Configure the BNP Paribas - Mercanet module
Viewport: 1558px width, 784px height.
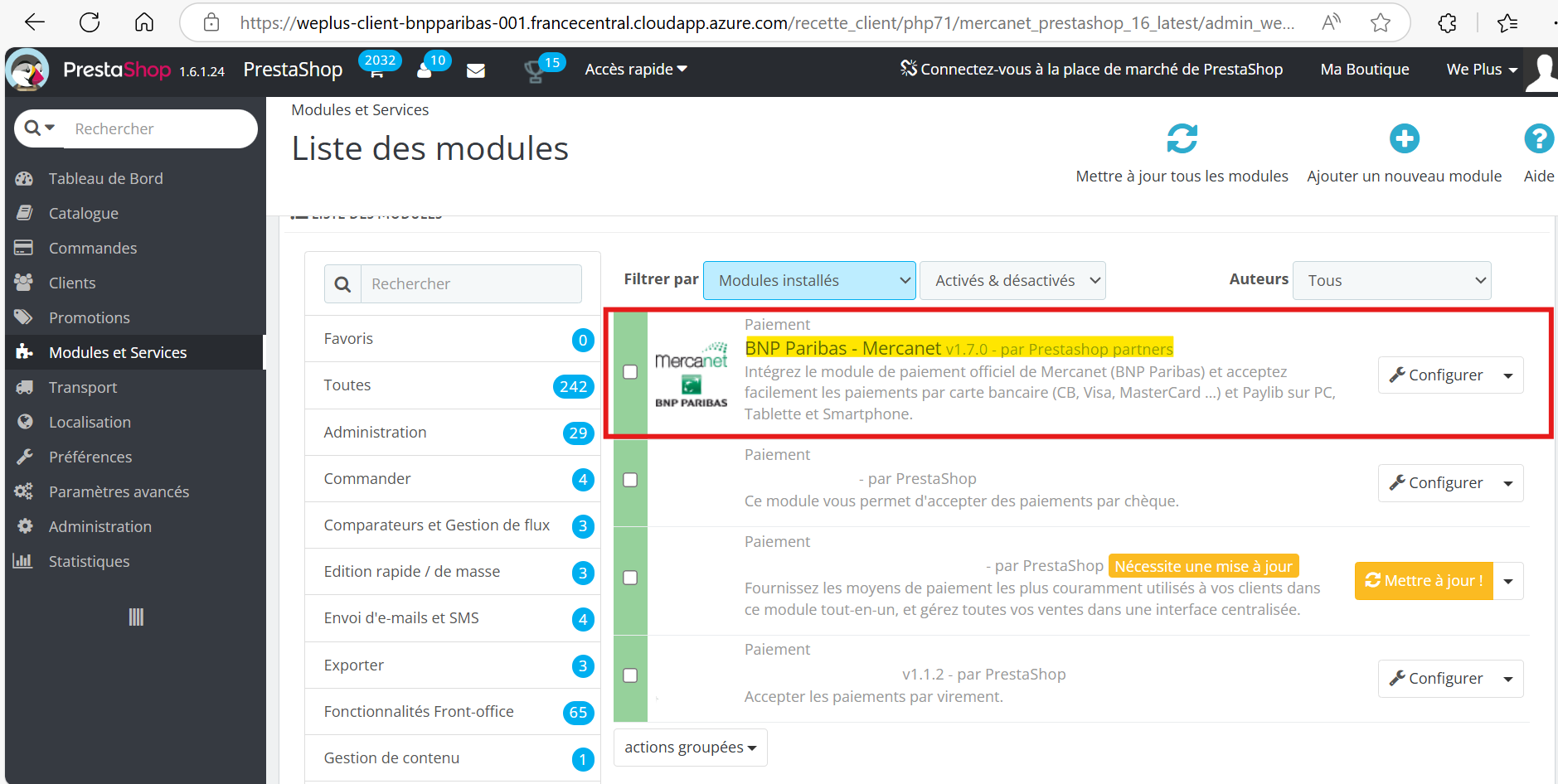tap(1436, 375)
